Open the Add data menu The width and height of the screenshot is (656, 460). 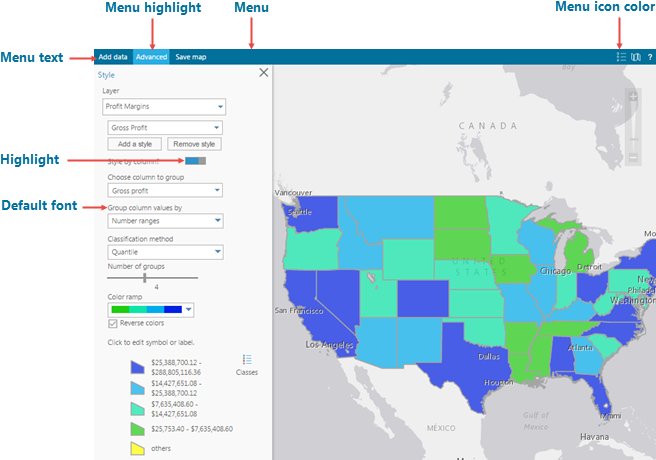pyautogui.click(x=112, y=57)
